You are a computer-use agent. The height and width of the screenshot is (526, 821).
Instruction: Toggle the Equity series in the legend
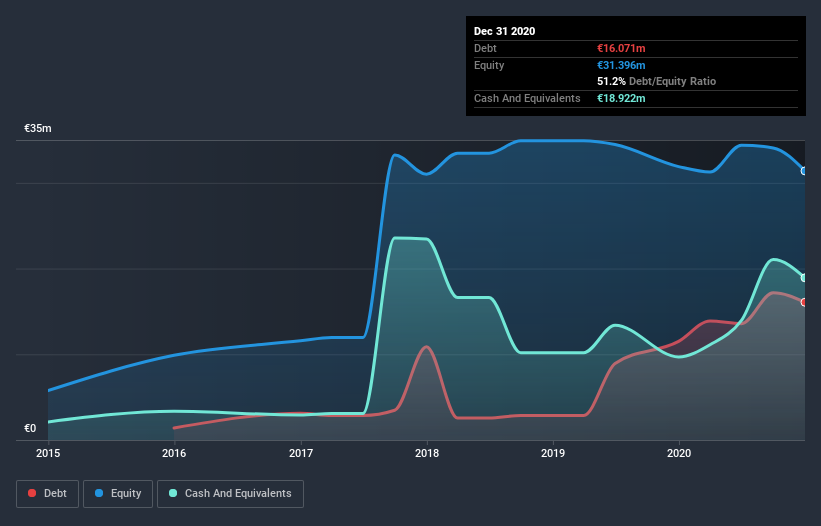pyautogui.click(x=118, y=494)
